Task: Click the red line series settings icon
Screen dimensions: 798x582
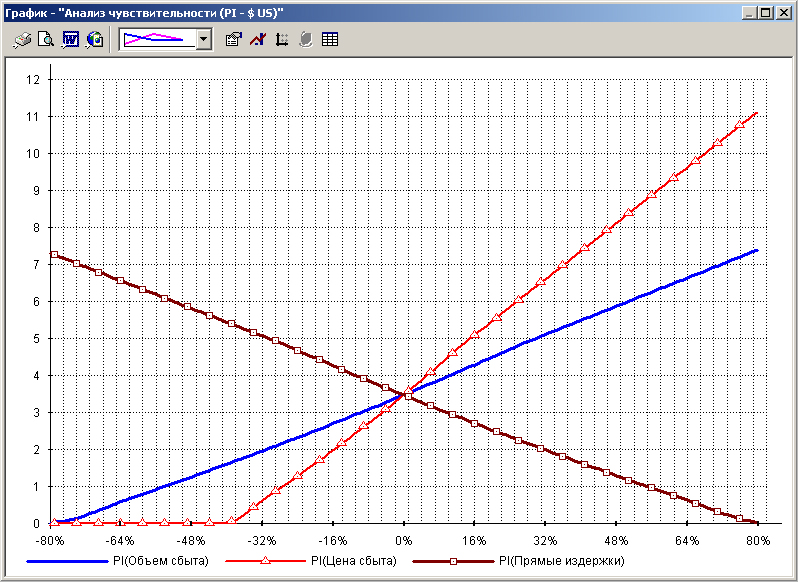Action: tap(258, 39)
